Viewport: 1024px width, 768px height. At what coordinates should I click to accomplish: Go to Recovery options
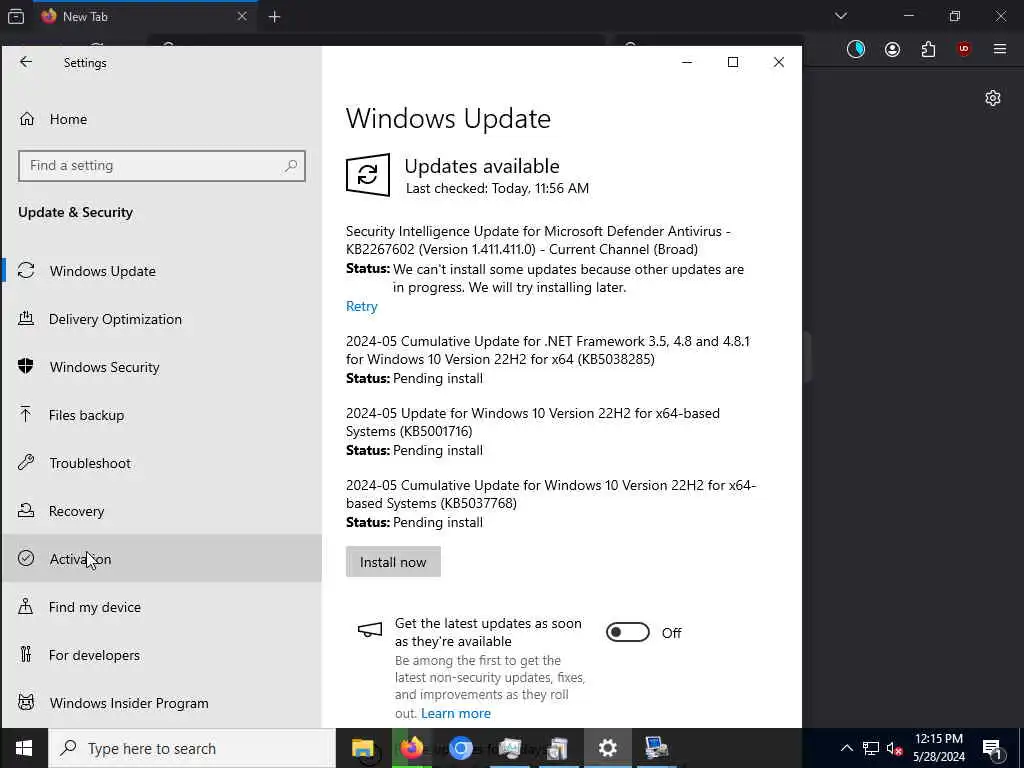161,511
